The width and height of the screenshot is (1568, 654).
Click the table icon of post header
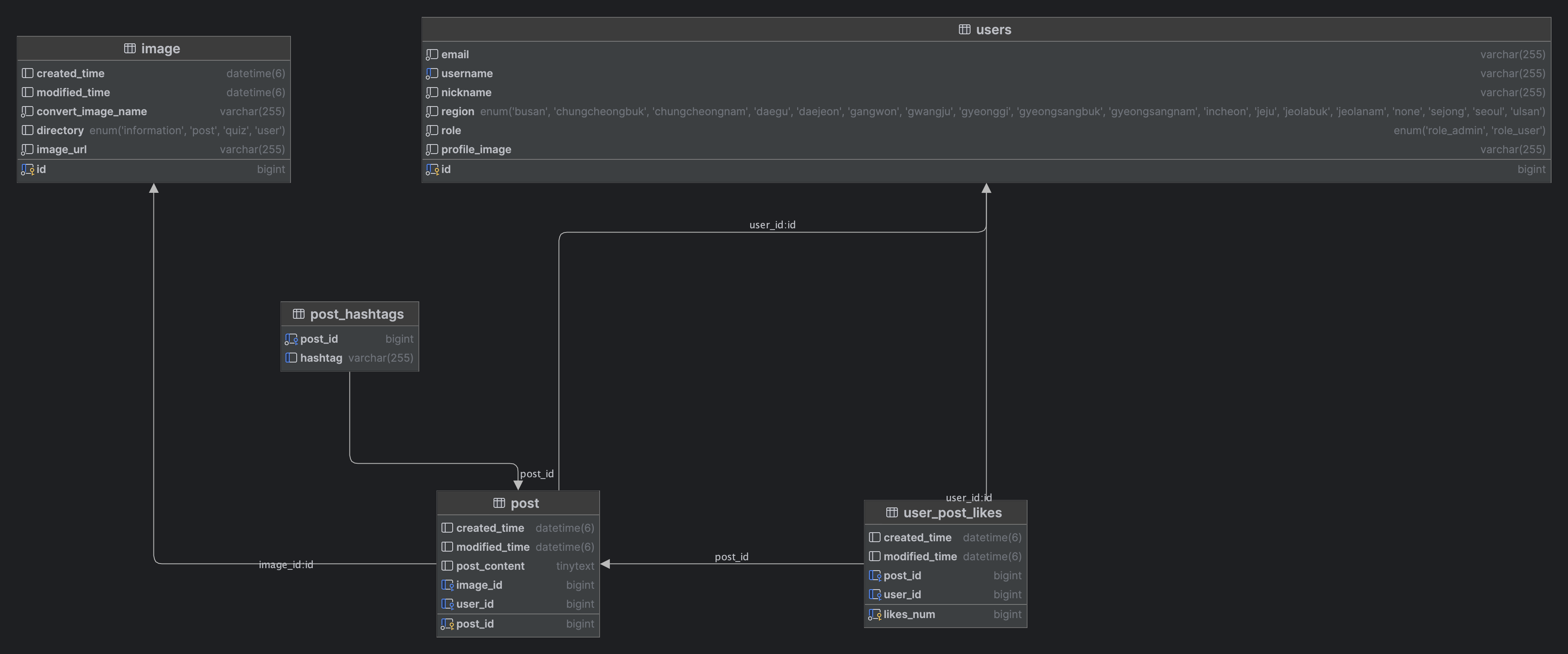498,502
